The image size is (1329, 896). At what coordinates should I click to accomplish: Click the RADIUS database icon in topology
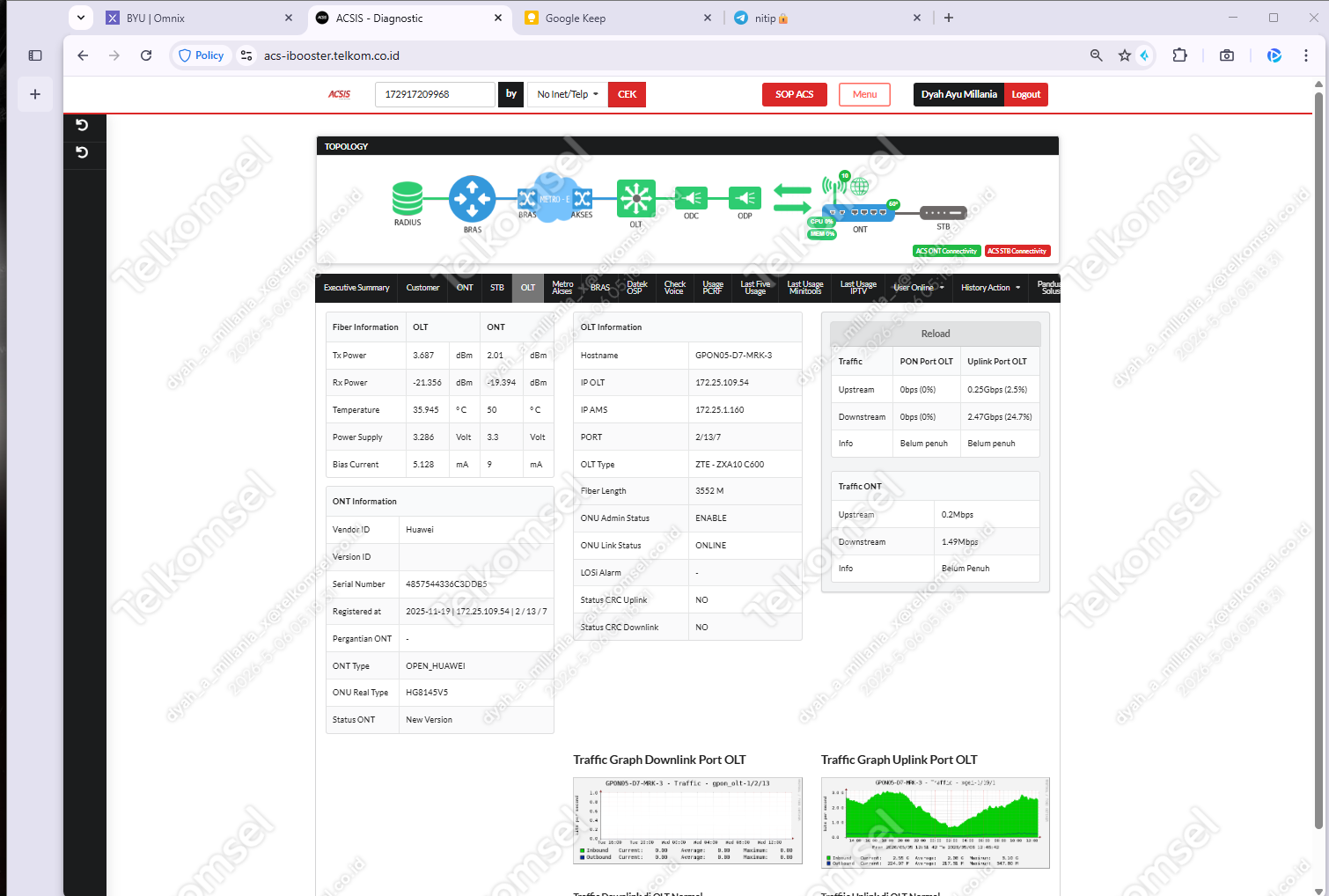pyautogui.click(x=408, y=198)
